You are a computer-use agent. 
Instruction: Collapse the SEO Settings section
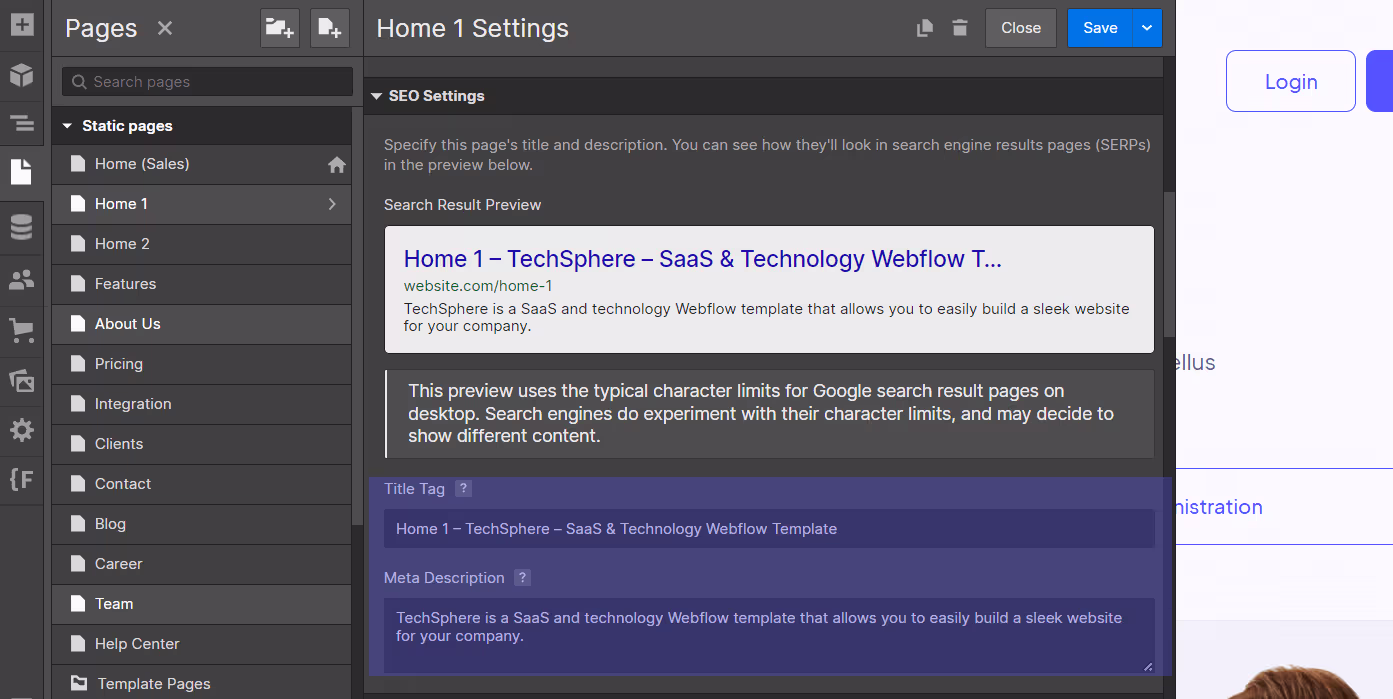coord(377,96)
